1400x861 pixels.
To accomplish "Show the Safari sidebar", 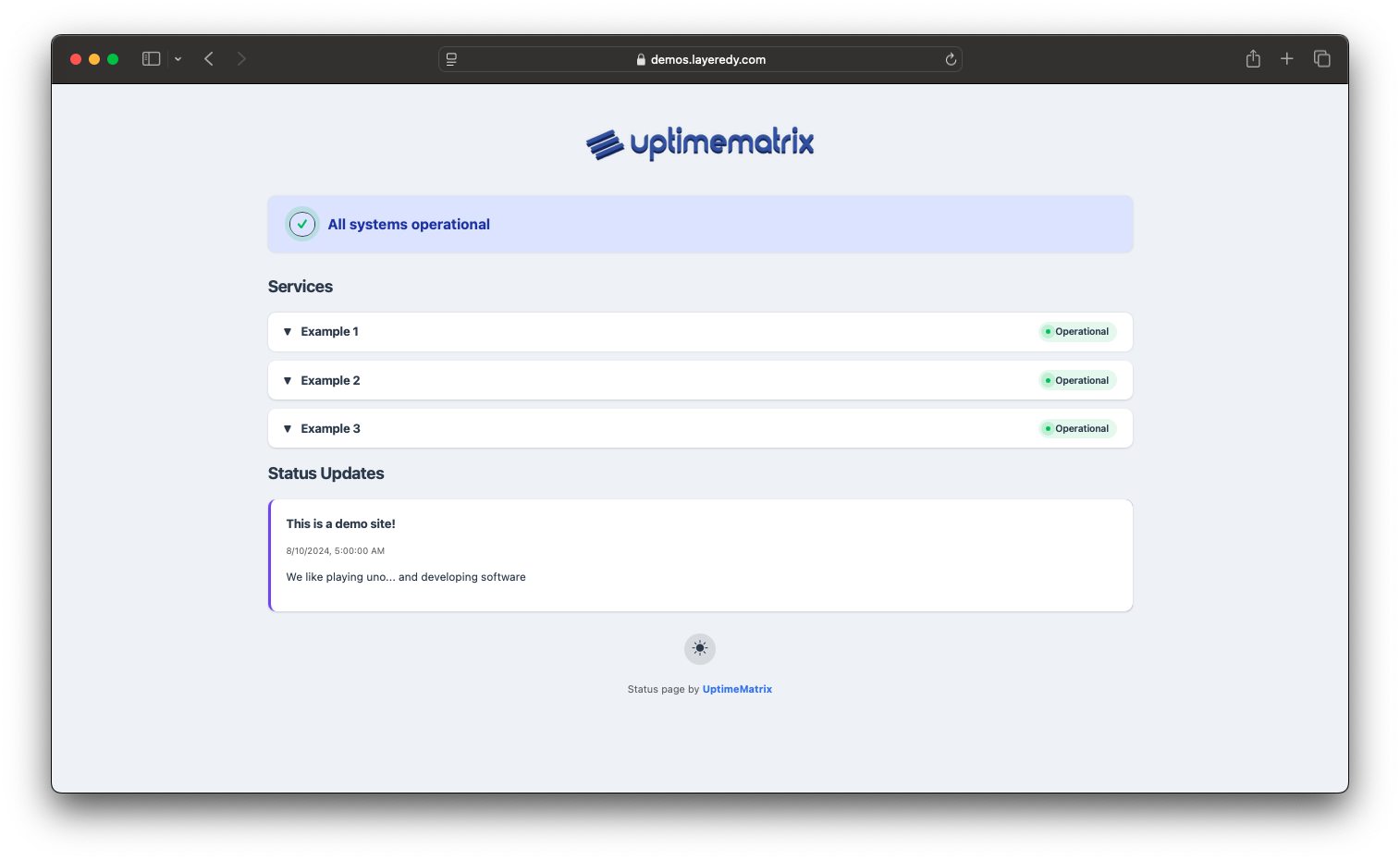I will pyautogui.click(x=152, y=59).
